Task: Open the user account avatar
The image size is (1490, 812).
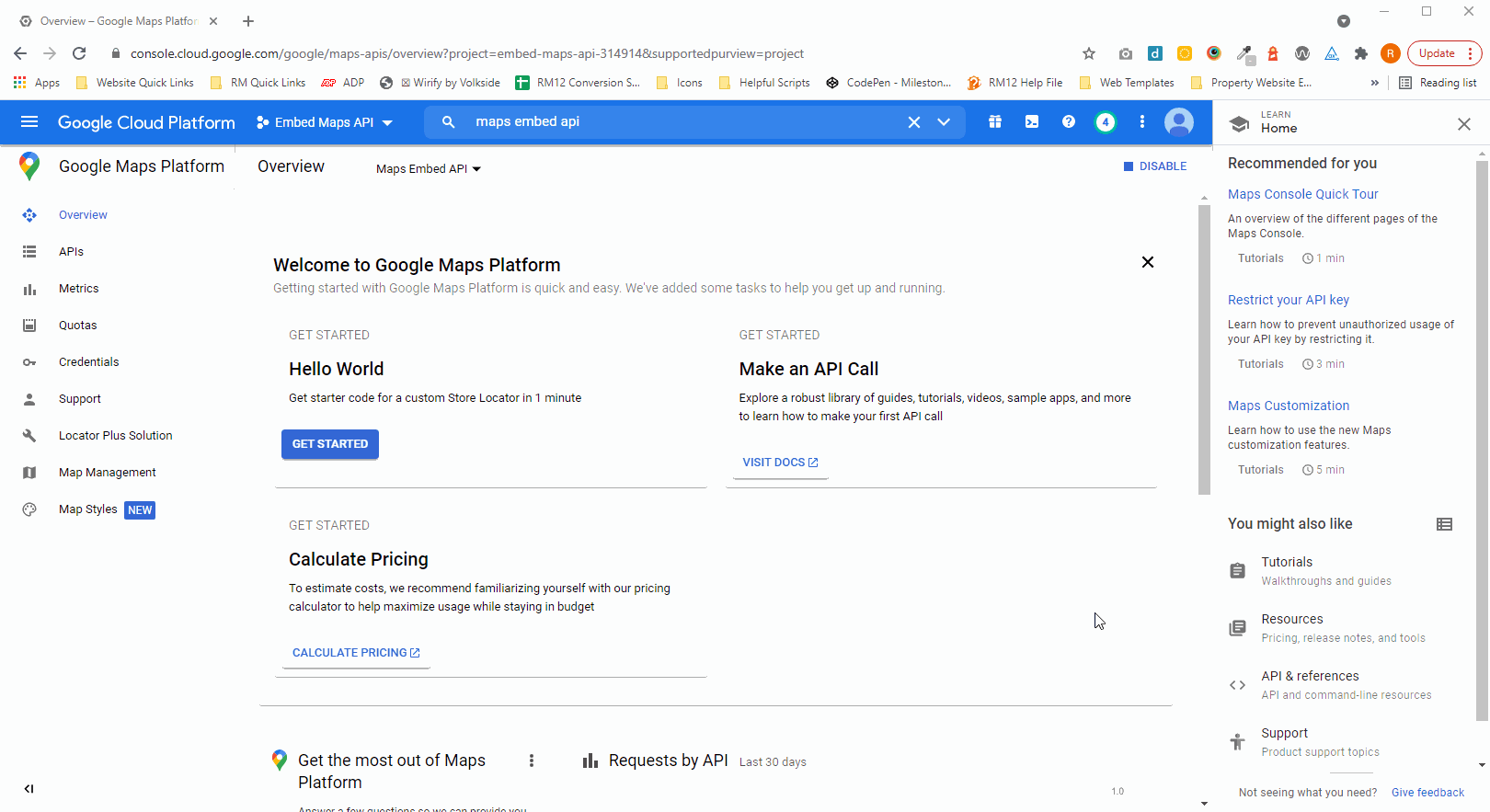Action: (x=1179, y=121)
